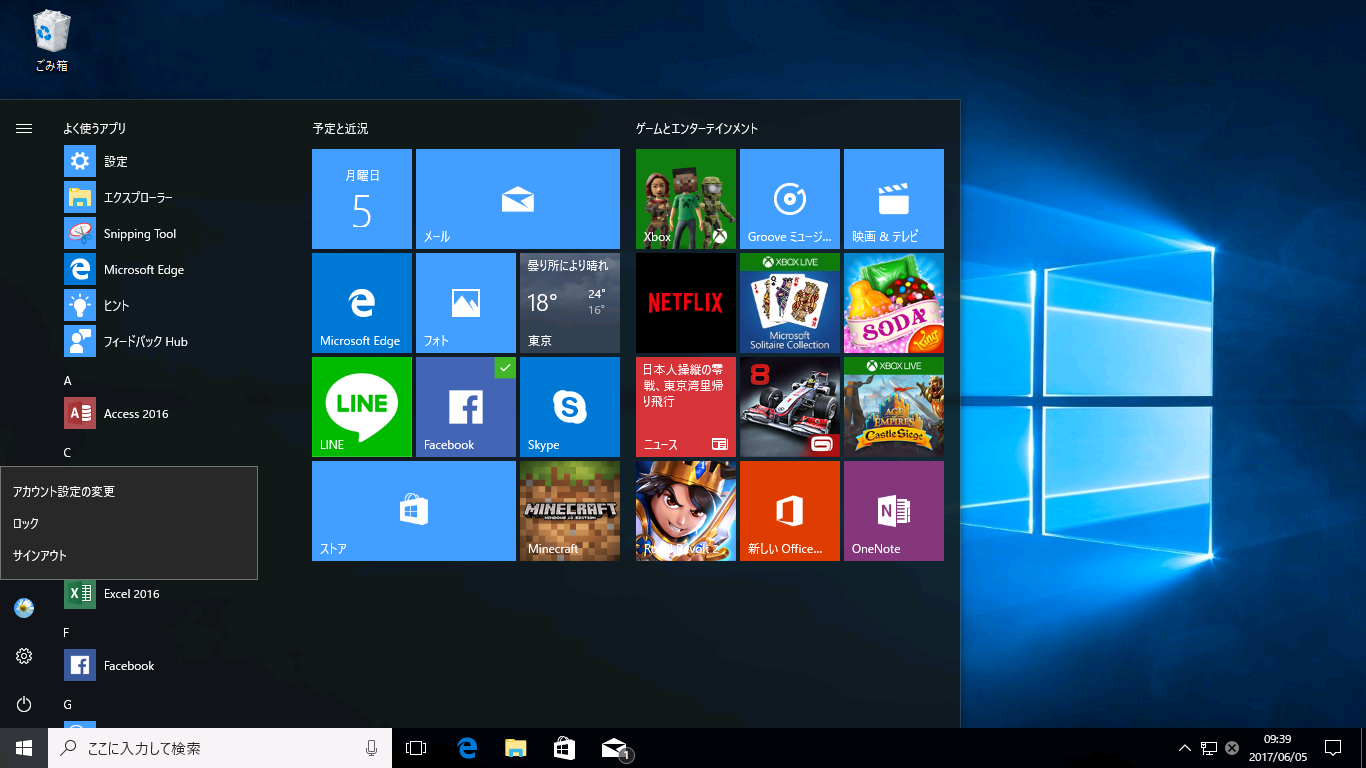Open Edge from the taskbar
This screenshot has width=1366, height=768.
467,748
